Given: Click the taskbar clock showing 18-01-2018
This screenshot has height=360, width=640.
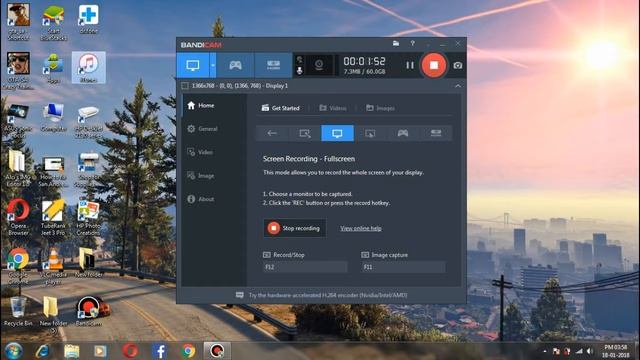Looking at the screenshot, I should (616, 351).
